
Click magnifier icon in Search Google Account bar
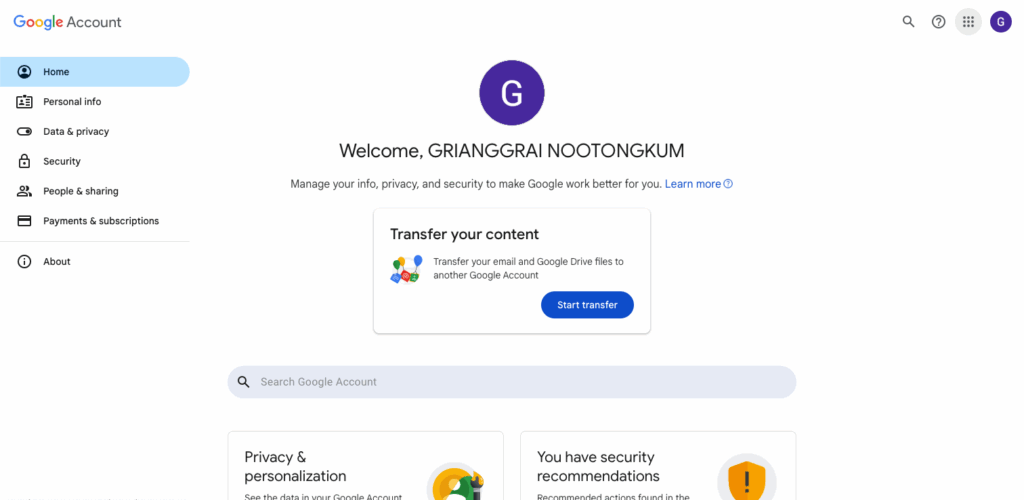click(244, 382)
